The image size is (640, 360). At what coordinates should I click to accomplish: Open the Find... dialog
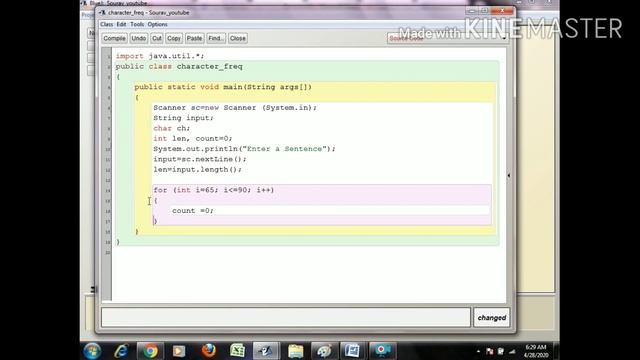coord(216,38)
